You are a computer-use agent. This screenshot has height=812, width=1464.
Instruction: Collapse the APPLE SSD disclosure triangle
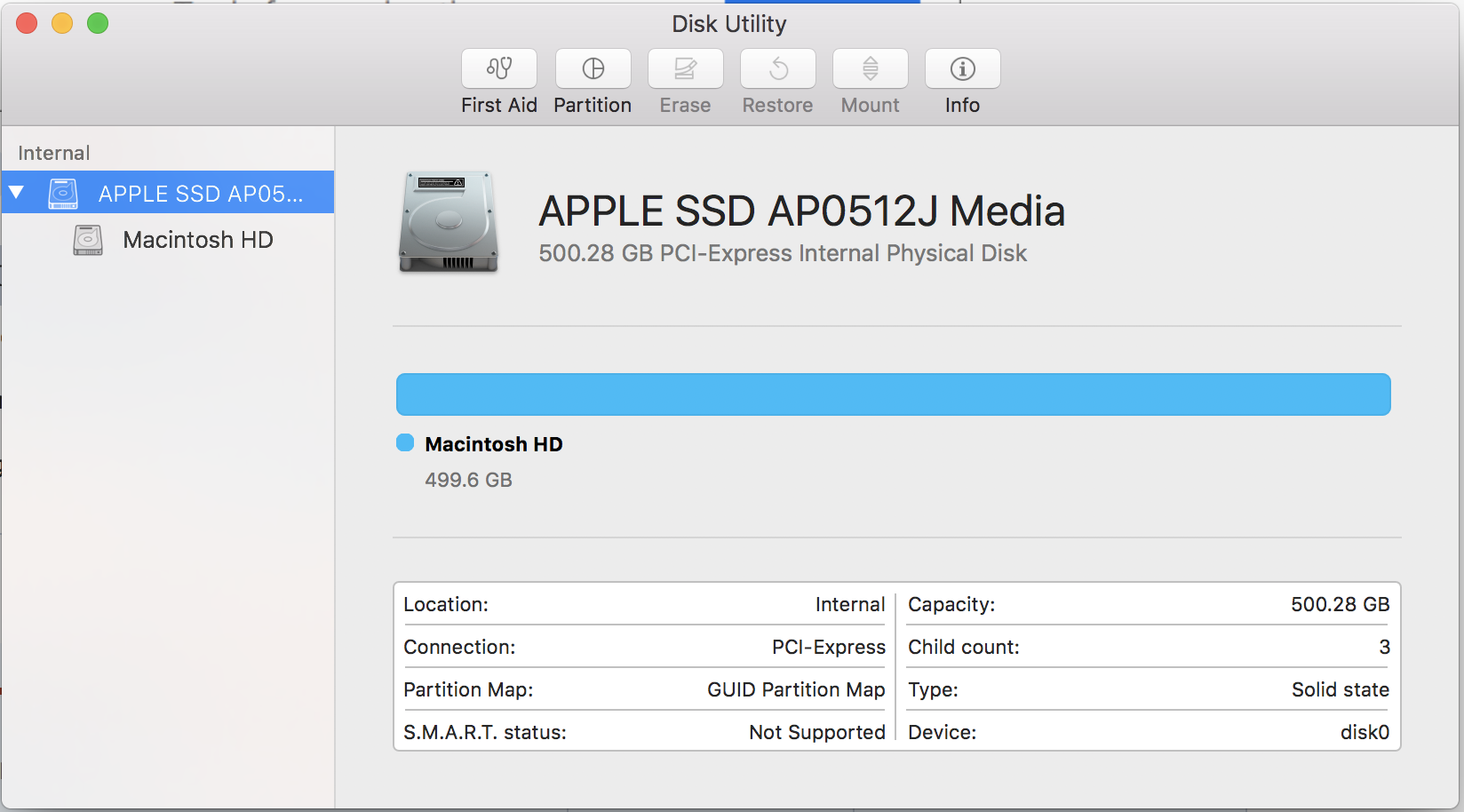click(16, 193)
